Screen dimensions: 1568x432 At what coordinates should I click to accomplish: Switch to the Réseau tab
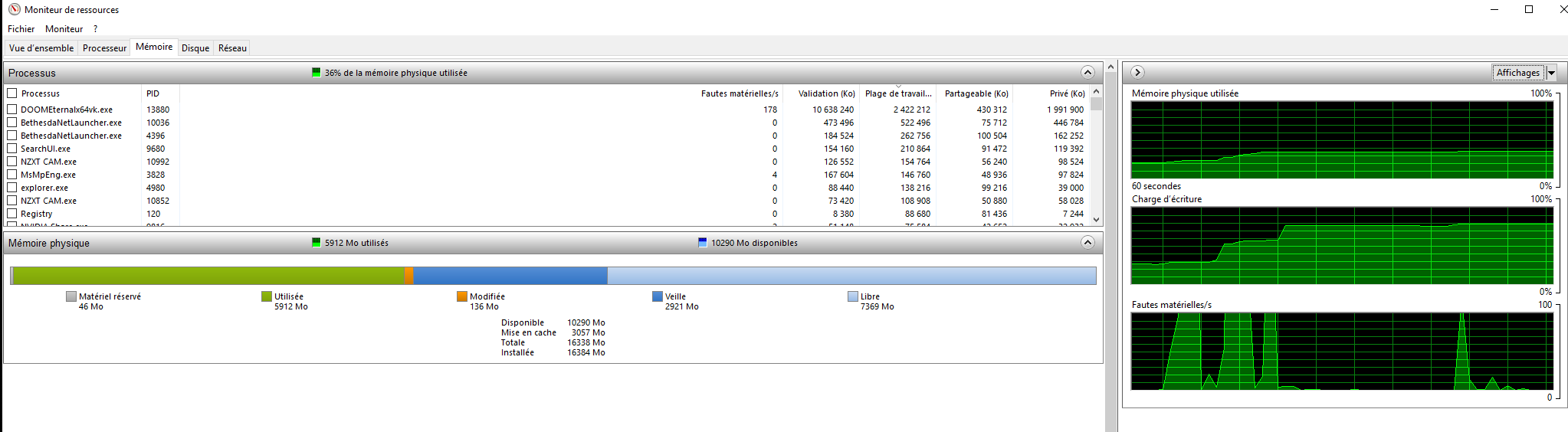[232, 47]
